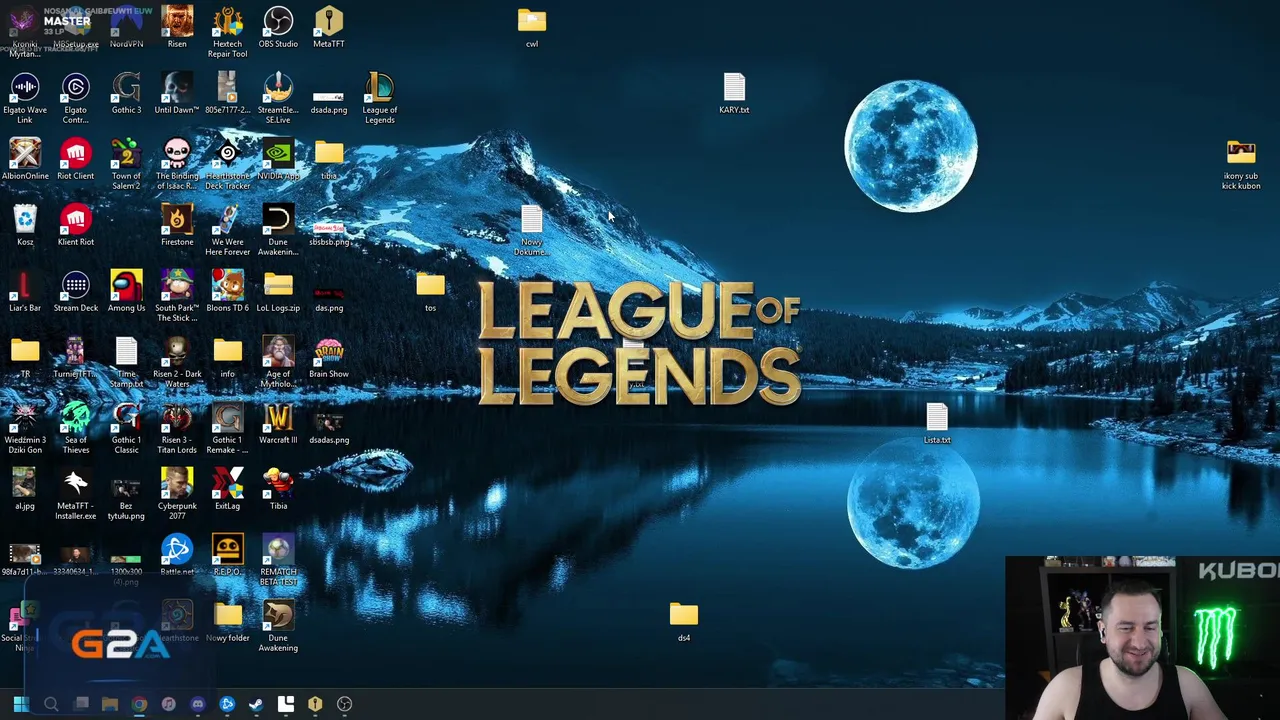
Task: Open Elgato Wave Link shortcut
Action: click(25, 98)
